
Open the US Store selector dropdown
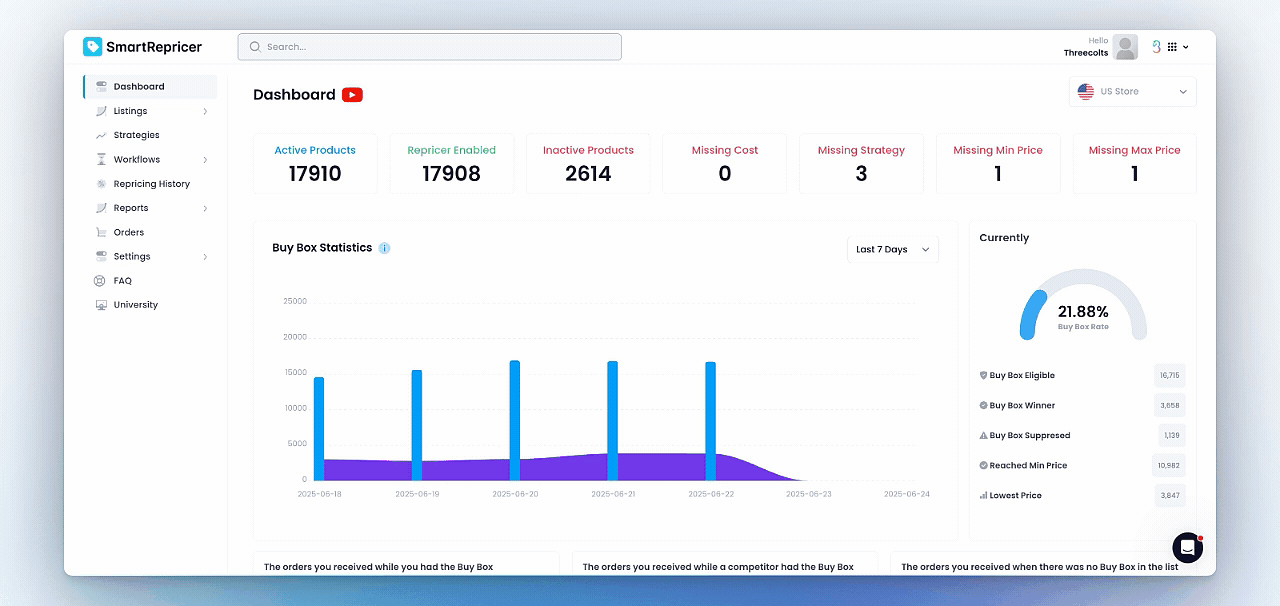point(1132,92)
